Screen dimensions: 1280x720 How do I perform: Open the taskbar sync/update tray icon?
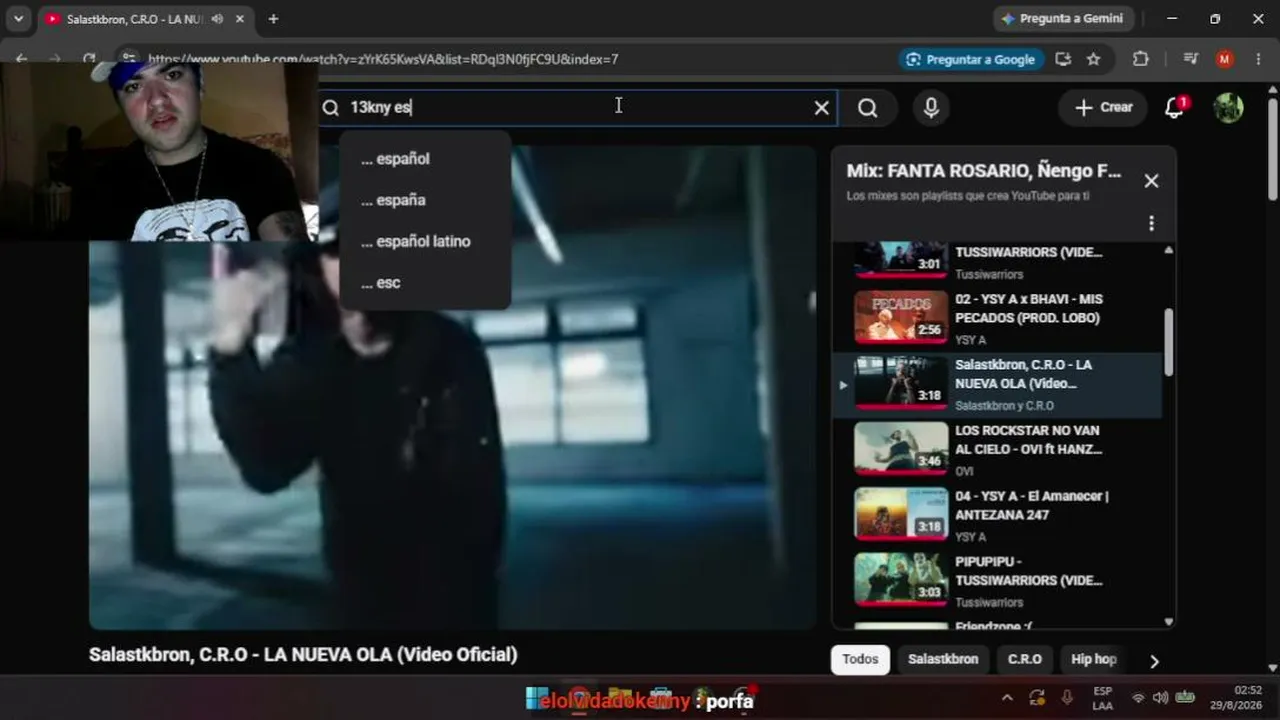tap(1037, 698)
